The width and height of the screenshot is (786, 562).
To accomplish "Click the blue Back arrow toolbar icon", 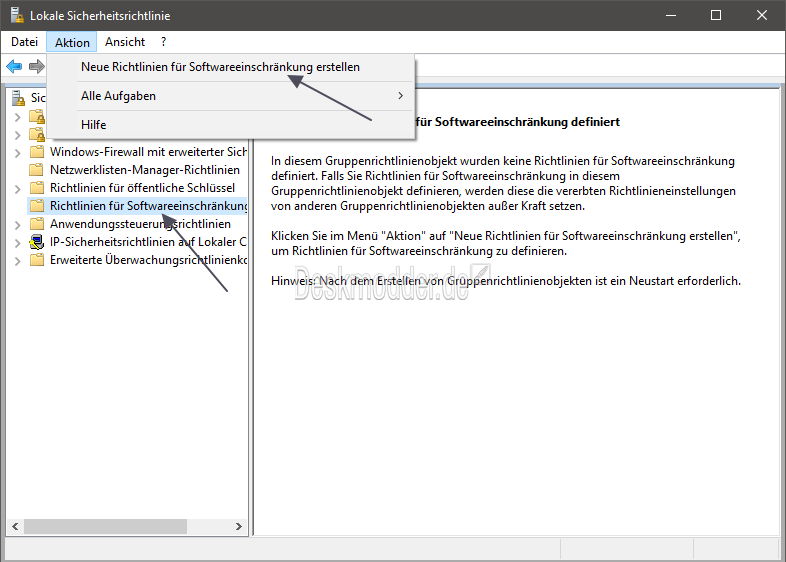I will click(x=14, y=66).
